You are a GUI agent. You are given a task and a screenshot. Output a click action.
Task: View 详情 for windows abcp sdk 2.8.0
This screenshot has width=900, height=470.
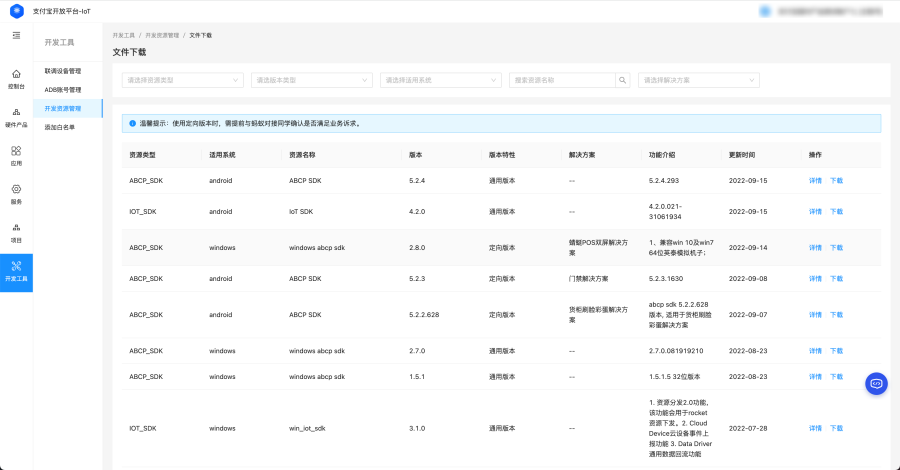pyautogui.click(x=815, y=248)
